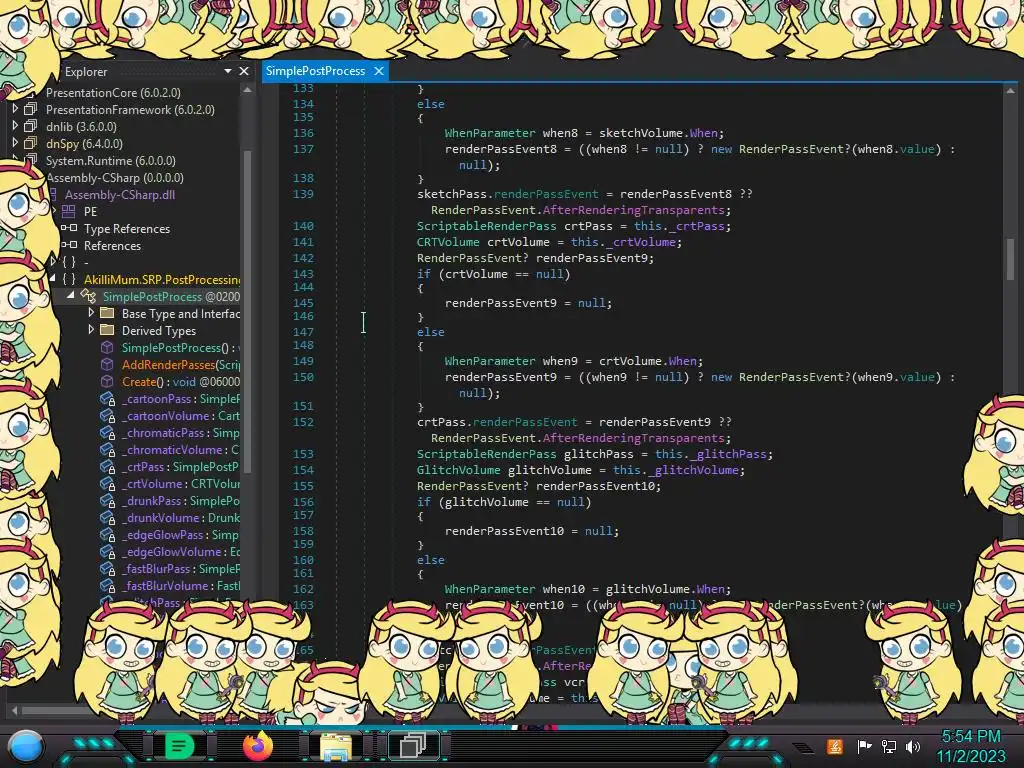
Task: Select the _crtVolume : CRTVolume field
Action: (x=180, y=483)
